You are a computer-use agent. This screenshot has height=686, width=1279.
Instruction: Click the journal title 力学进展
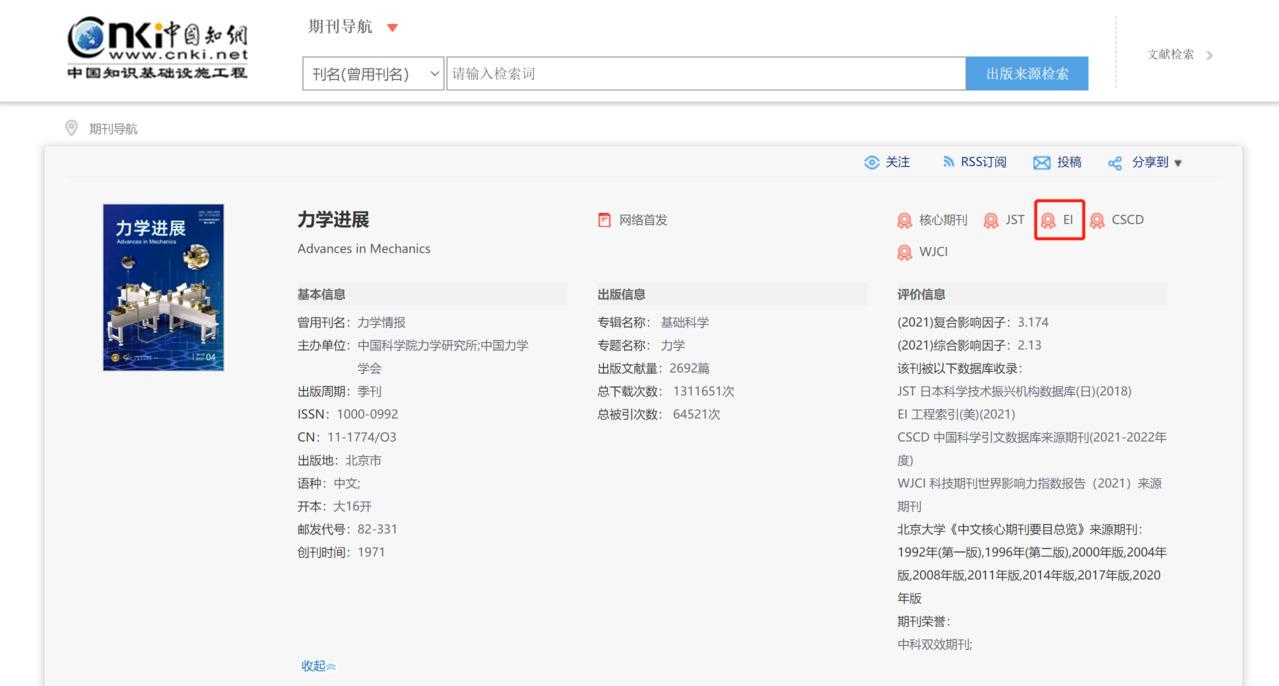(333, 220)
